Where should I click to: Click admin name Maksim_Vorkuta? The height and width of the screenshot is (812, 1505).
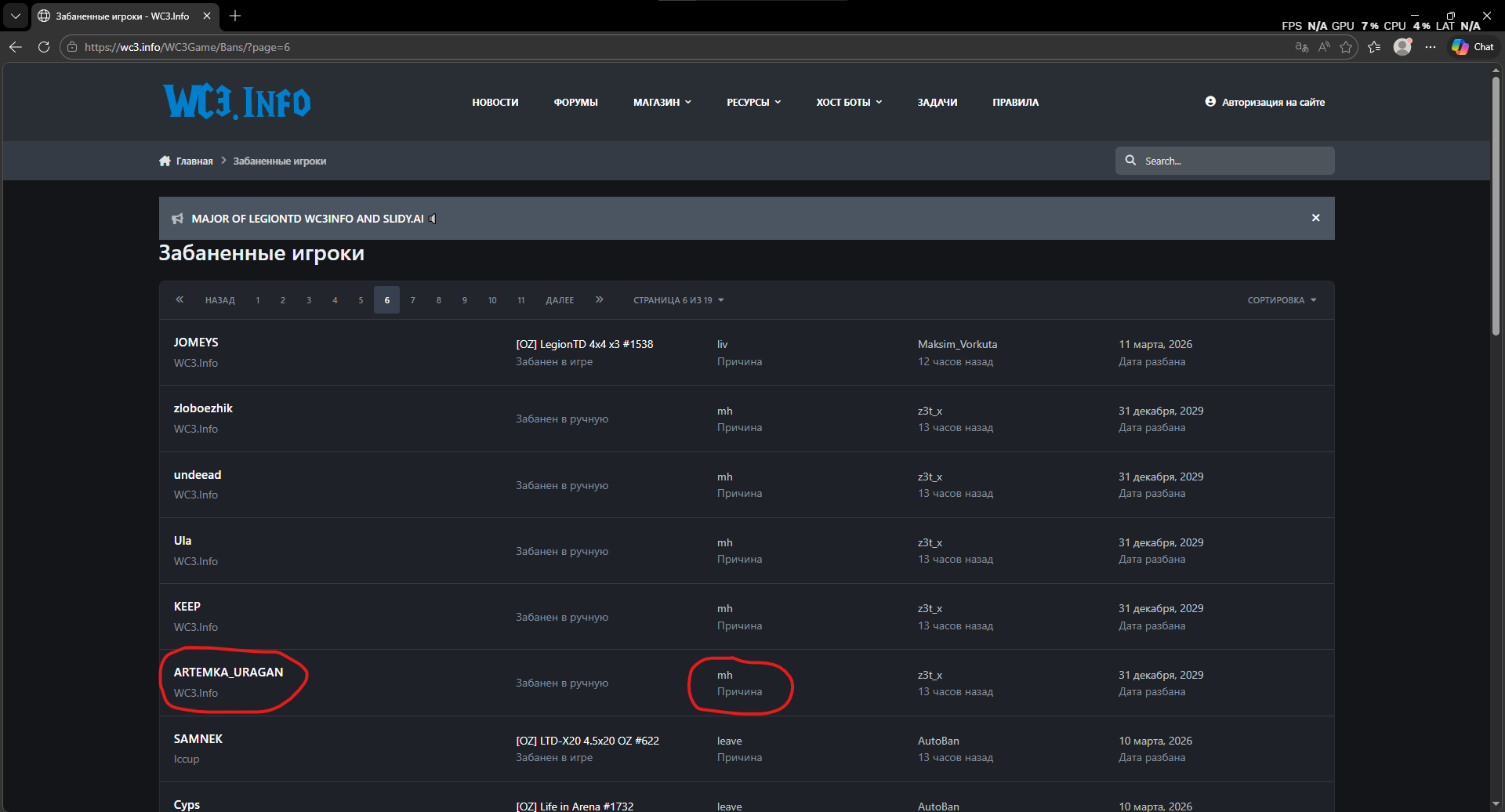957,344
